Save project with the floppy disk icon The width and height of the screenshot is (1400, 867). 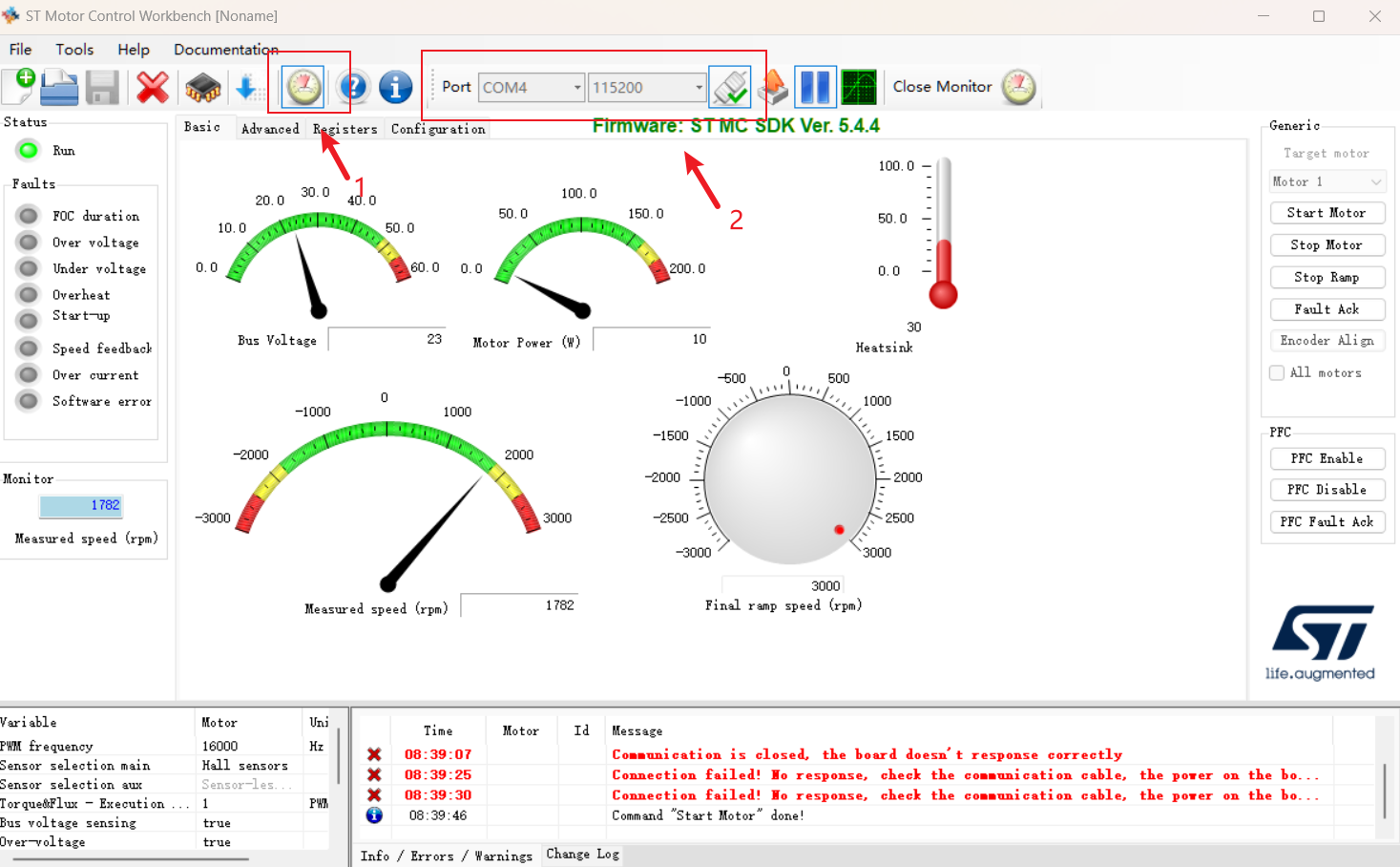tap(102, 88)
